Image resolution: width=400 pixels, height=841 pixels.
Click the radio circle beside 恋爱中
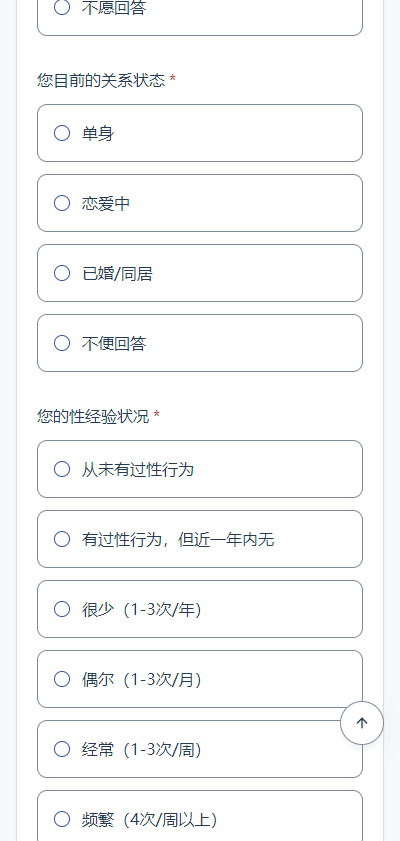(x=62, y=203)
